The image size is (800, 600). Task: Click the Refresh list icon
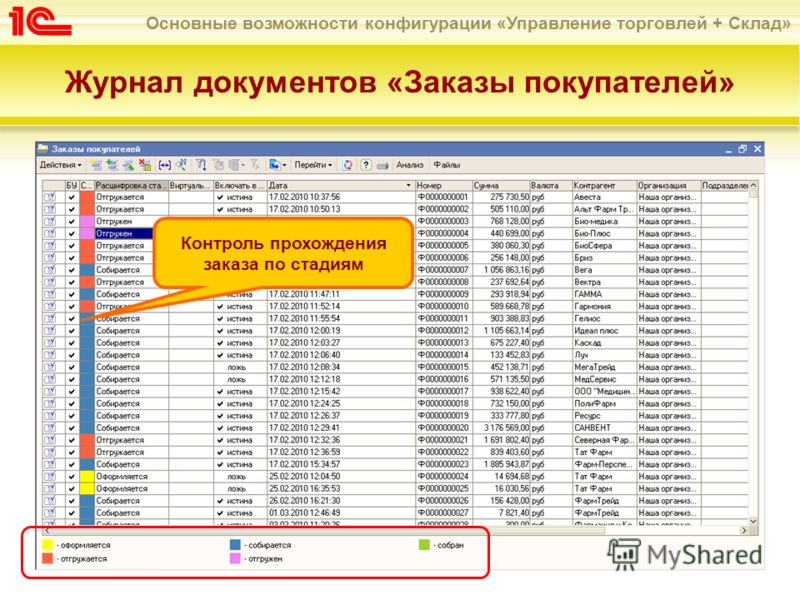[x=348, y=165]
